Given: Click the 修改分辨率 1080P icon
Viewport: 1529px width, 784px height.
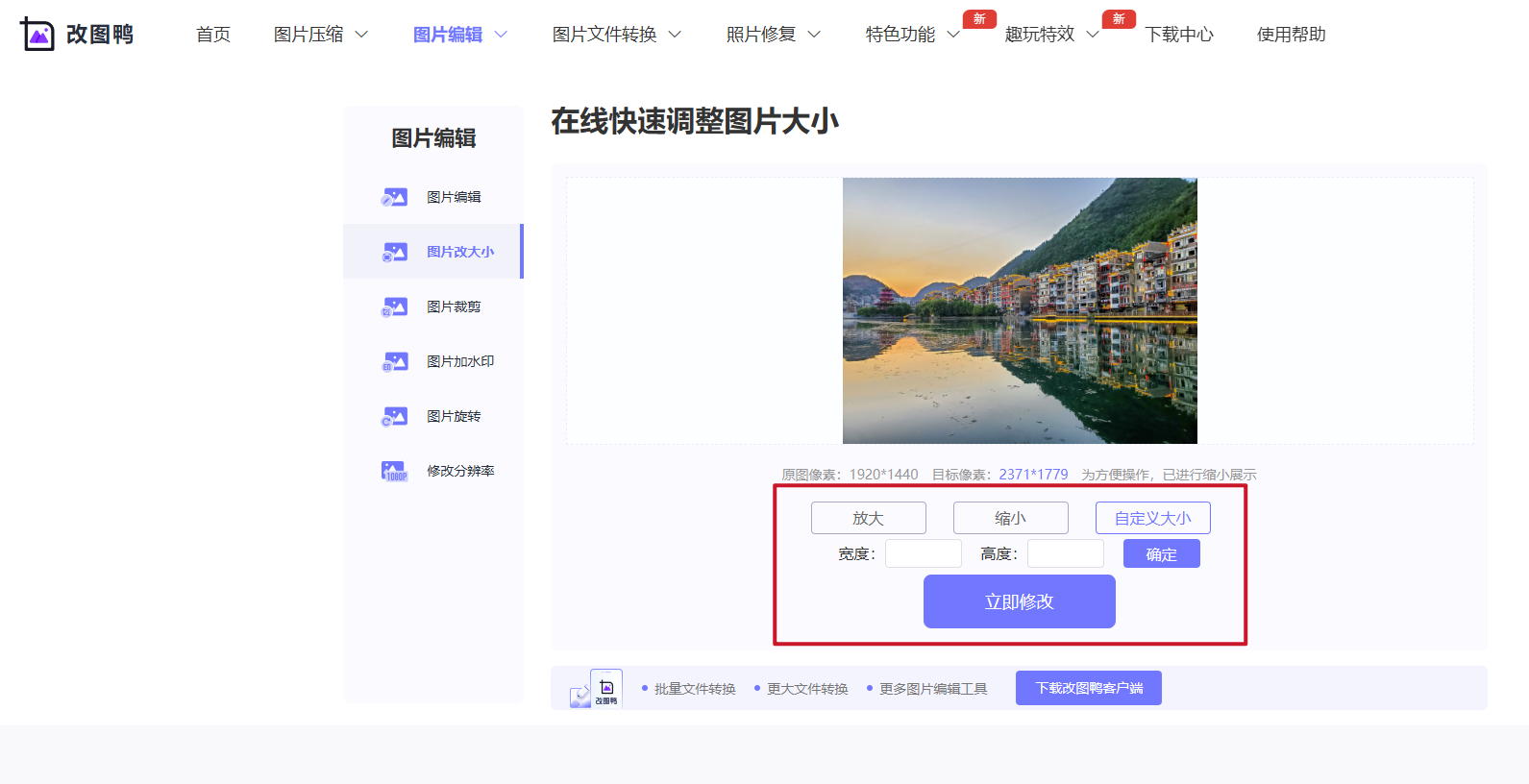Looking at the screenshot, I should [x=394, y=471].
